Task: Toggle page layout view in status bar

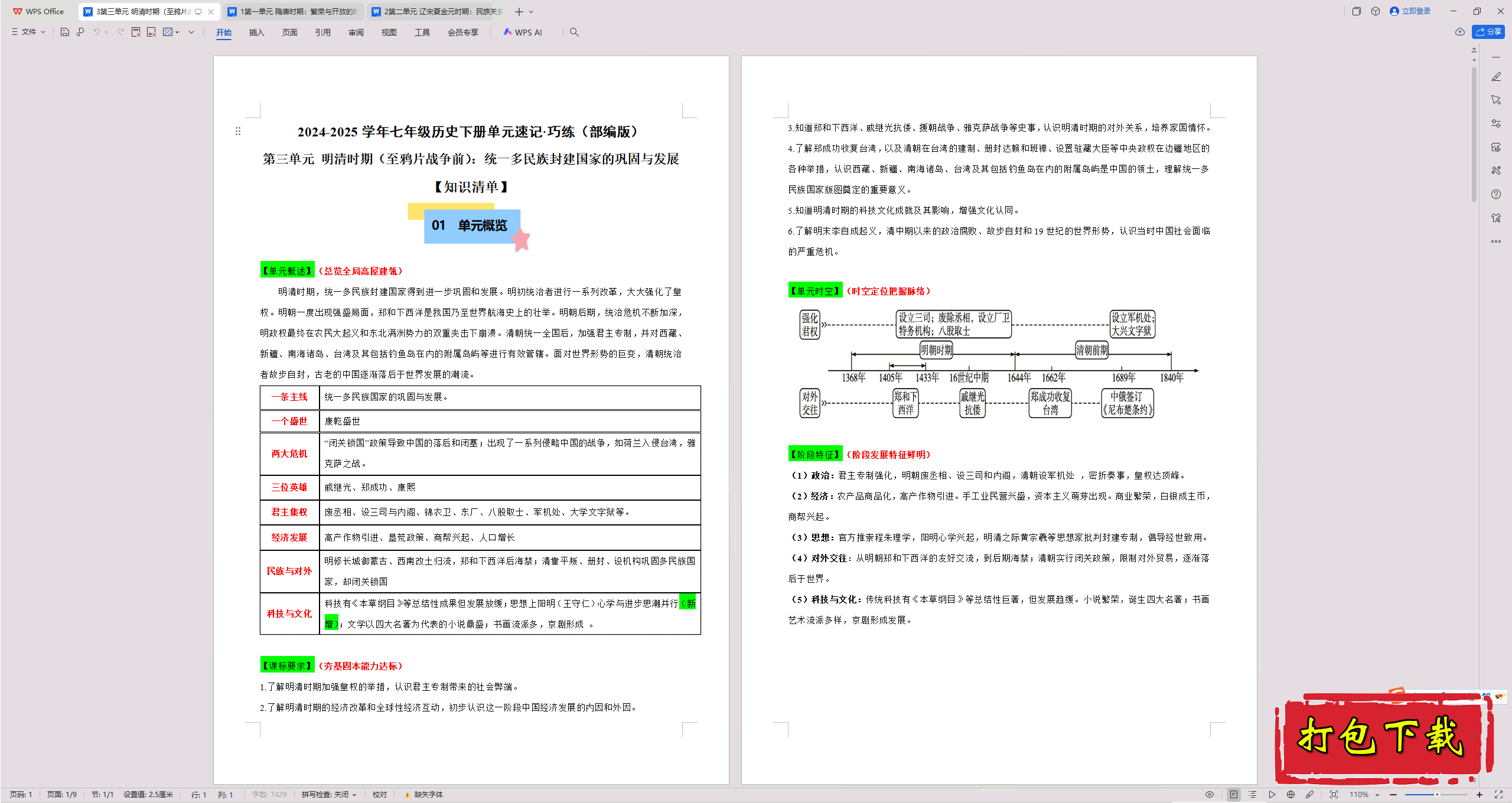Action: (x=1234, y=795)
